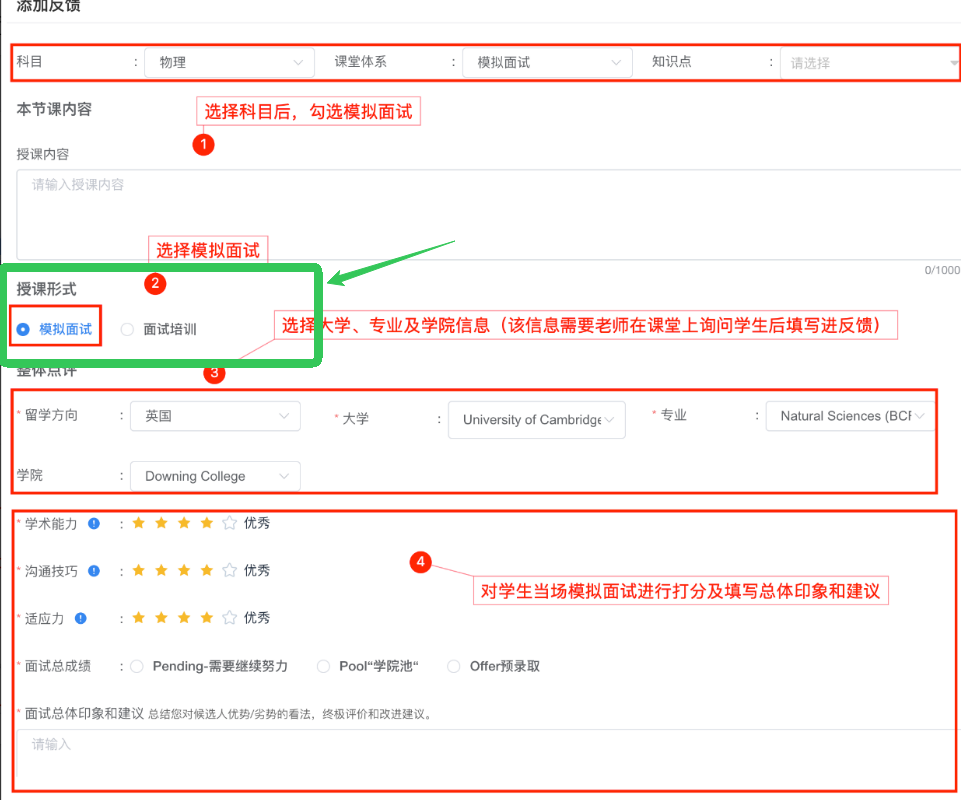
Task: Click the info icon beside 适应力
Action: point(81,618)
